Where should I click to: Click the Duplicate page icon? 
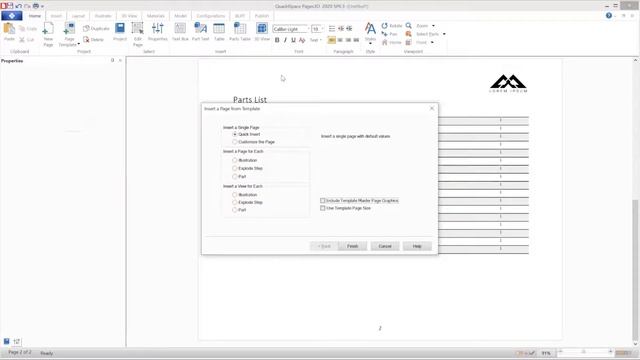pyautogui.click(x=86, y=29)
